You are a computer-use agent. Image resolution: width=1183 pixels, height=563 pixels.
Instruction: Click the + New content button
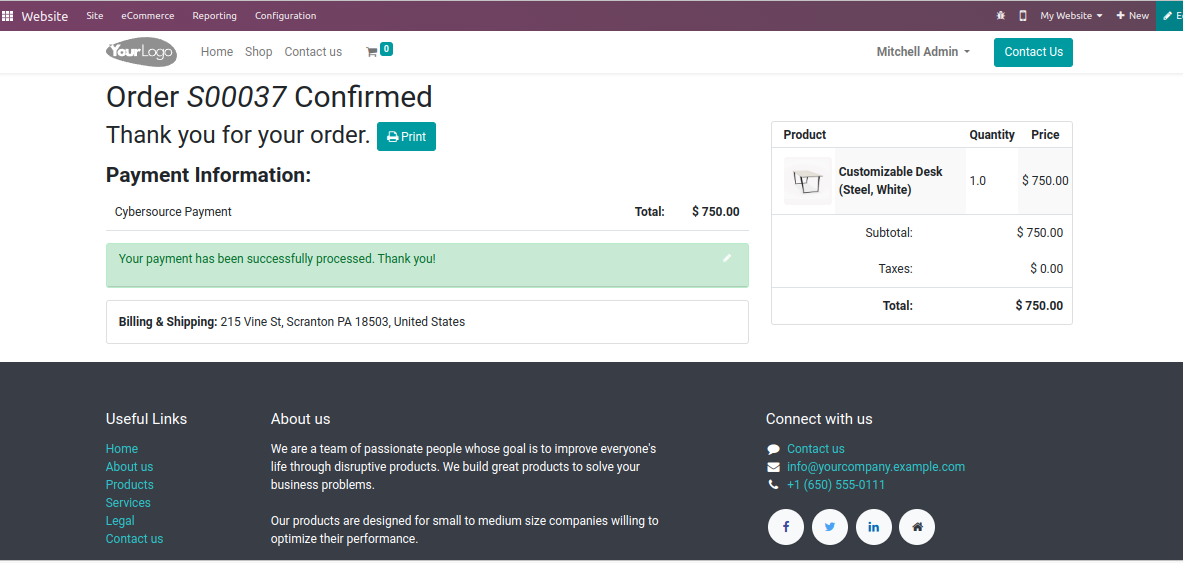1133,16
